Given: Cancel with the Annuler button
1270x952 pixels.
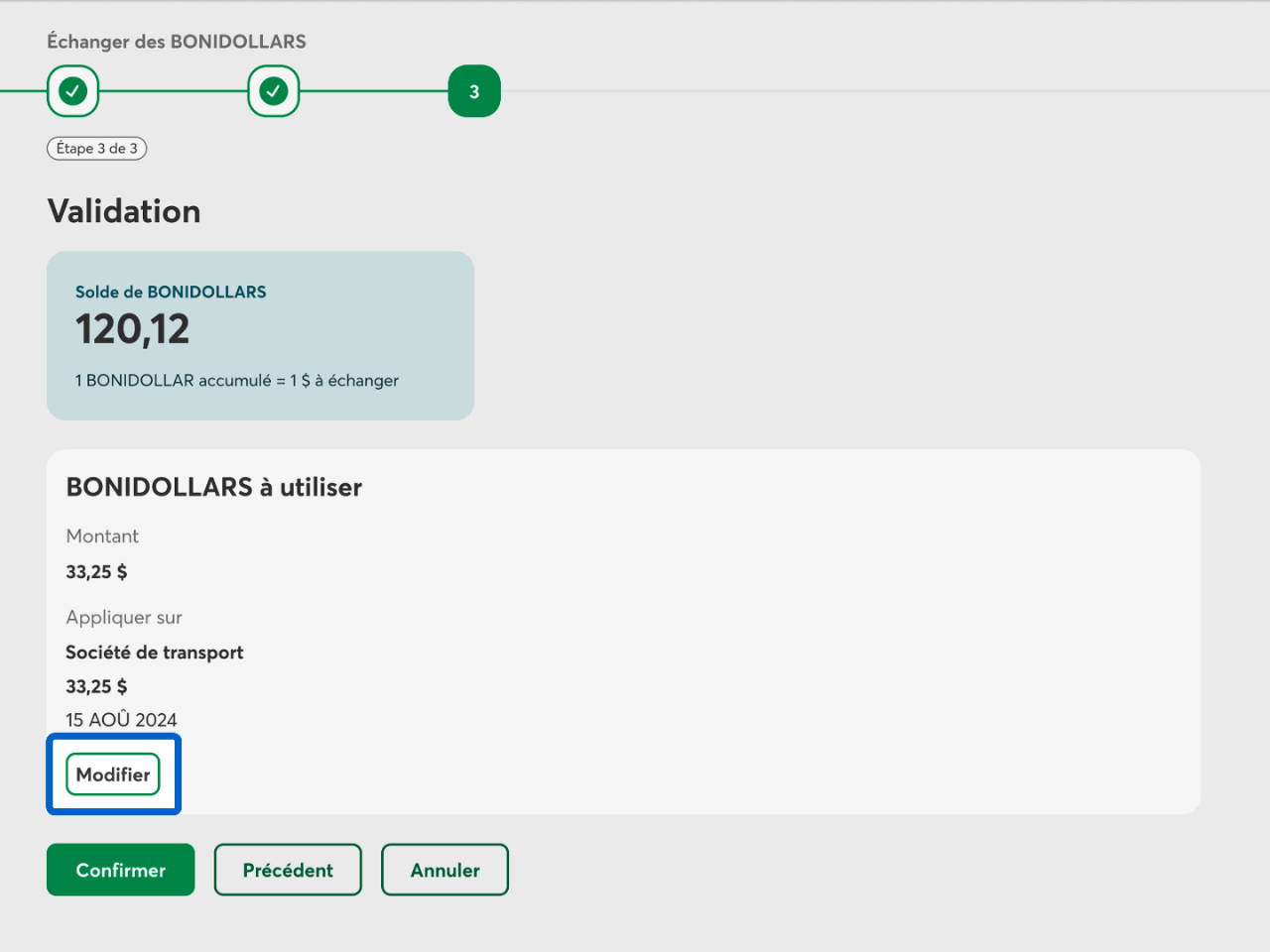Looking at the screenshot, I should [444, 870].
